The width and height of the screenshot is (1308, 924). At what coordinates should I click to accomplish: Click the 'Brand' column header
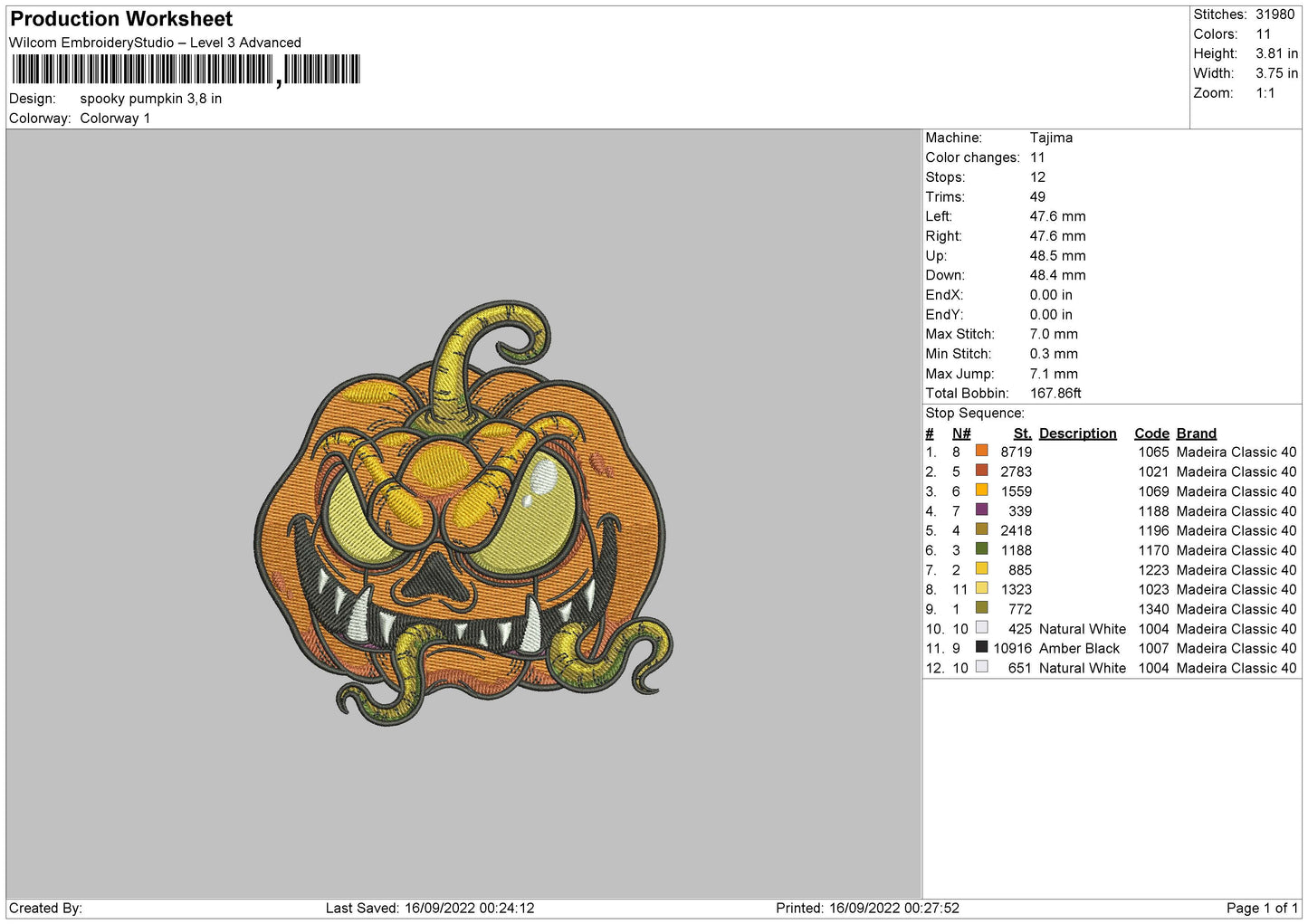(1197, 433)
